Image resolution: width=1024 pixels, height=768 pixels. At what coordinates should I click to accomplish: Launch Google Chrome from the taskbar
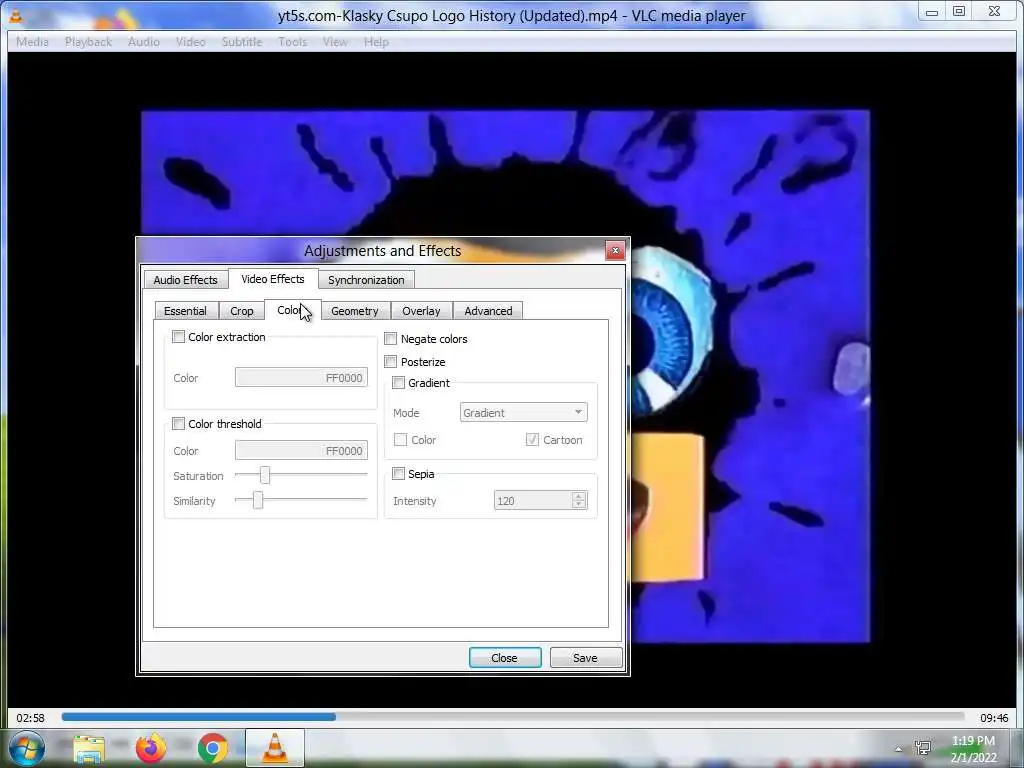(x=212, y=748)
